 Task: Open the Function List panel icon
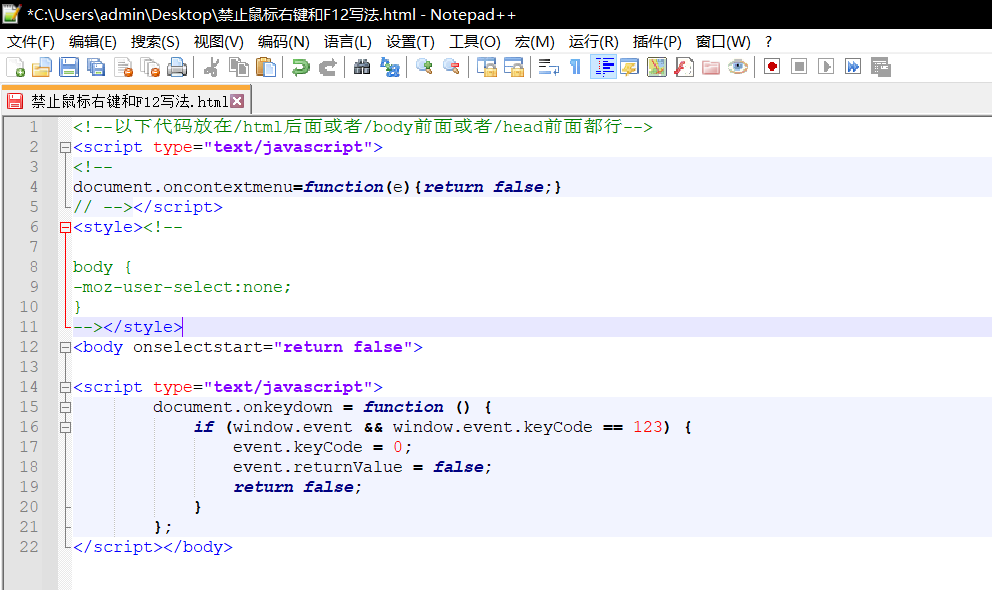[684, 67]
